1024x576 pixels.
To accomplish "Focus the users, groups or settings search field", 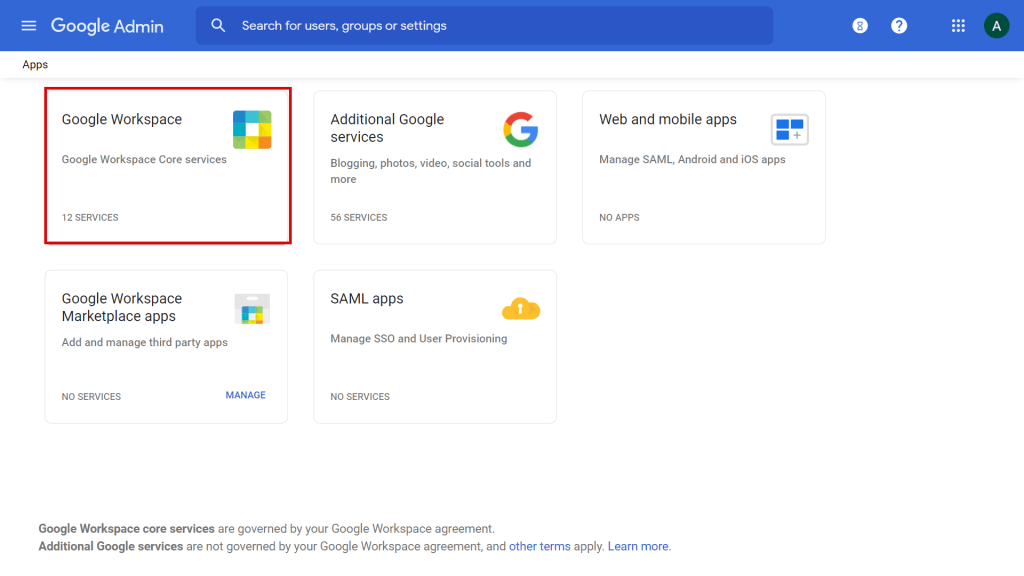I will point(484,25).
